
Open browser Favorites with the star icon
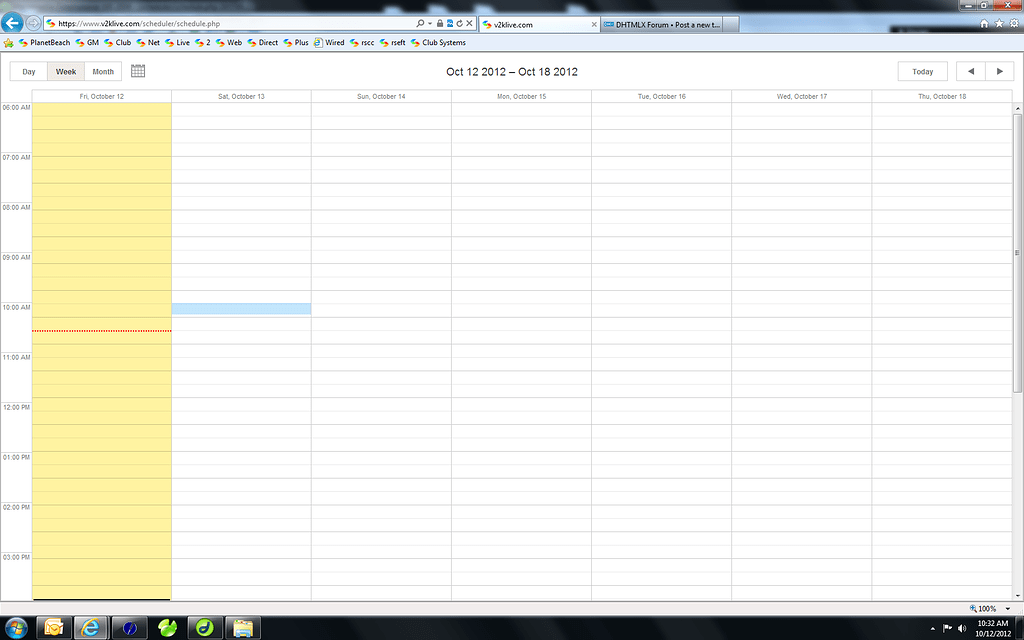1000,22
